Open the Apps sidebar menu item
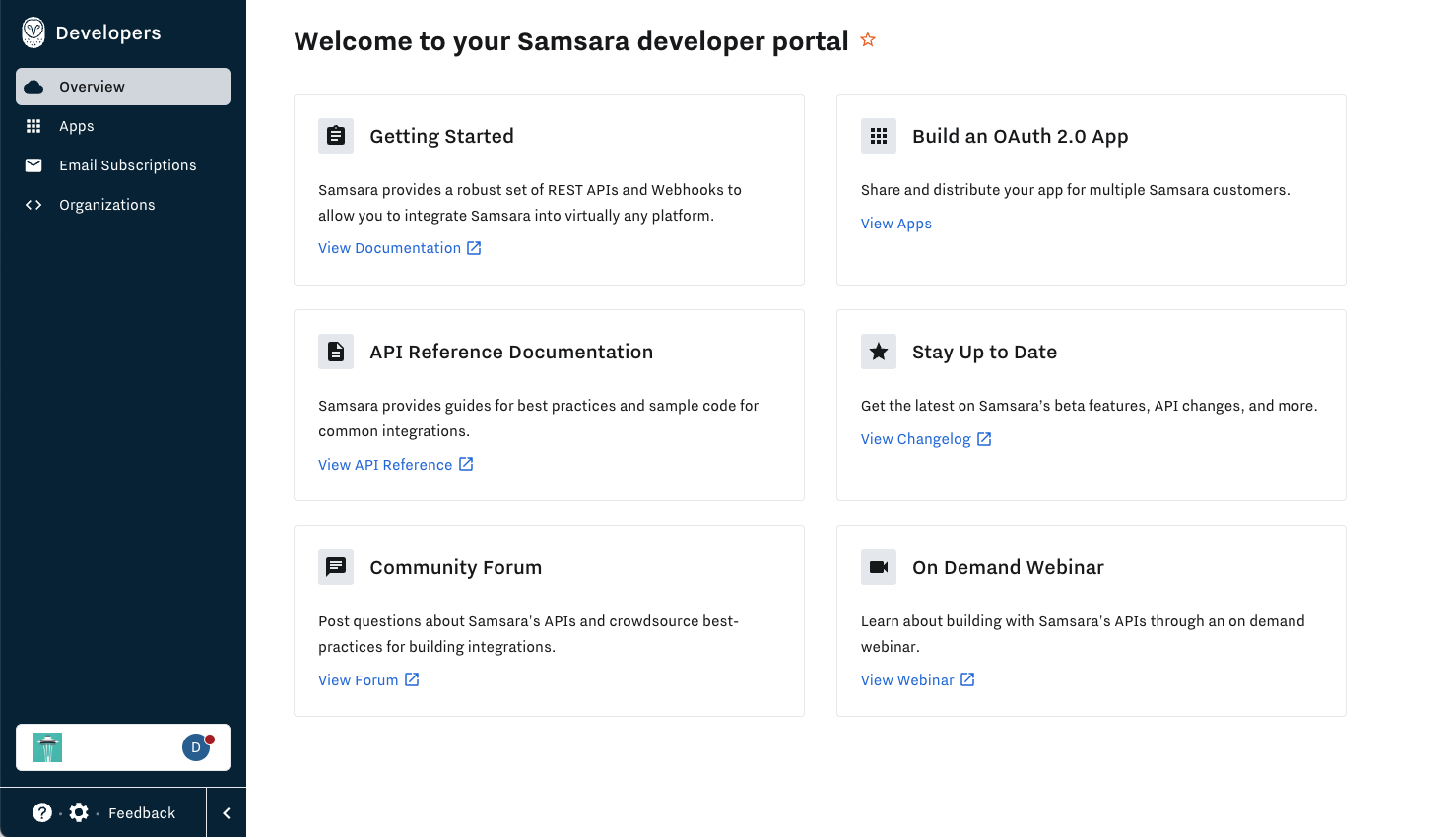This screenshot has width=1456, height=837. click(x=77, y=126)
